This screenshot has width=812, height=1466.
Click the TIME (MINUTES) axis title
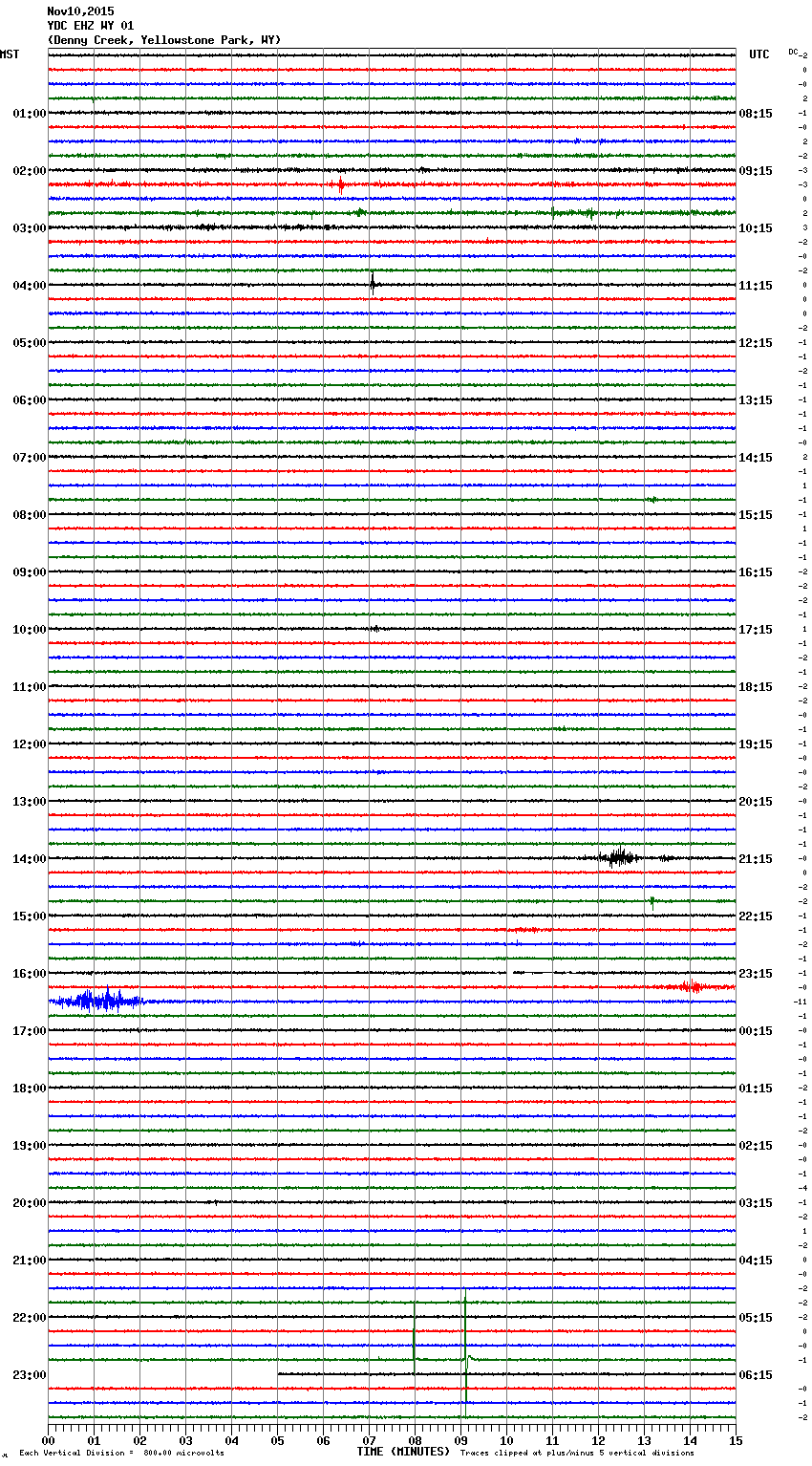pyautogui.click(x=403, y=1452)
